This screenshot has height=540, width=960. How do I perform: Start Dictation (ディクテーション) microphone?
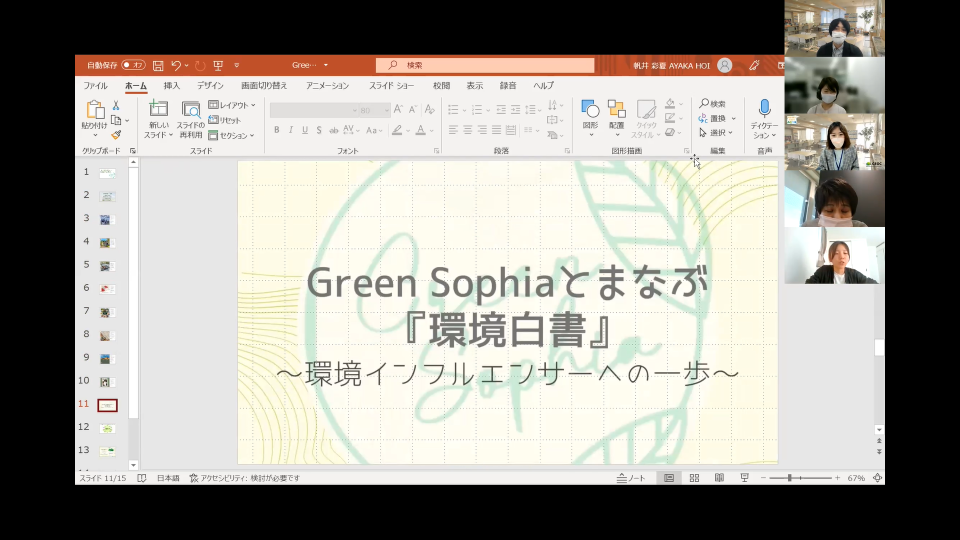(764, 119)
